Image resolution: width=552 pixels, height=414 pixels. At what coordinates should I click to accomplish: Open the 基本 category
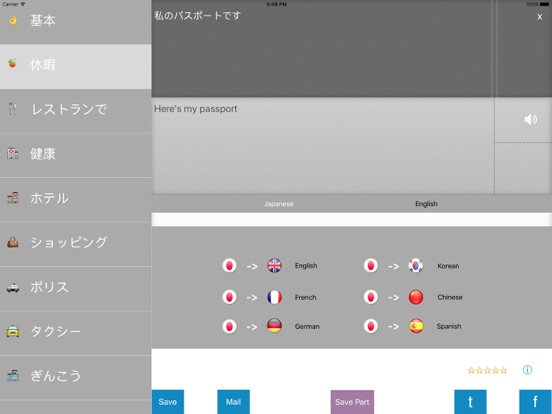(76, 22)
